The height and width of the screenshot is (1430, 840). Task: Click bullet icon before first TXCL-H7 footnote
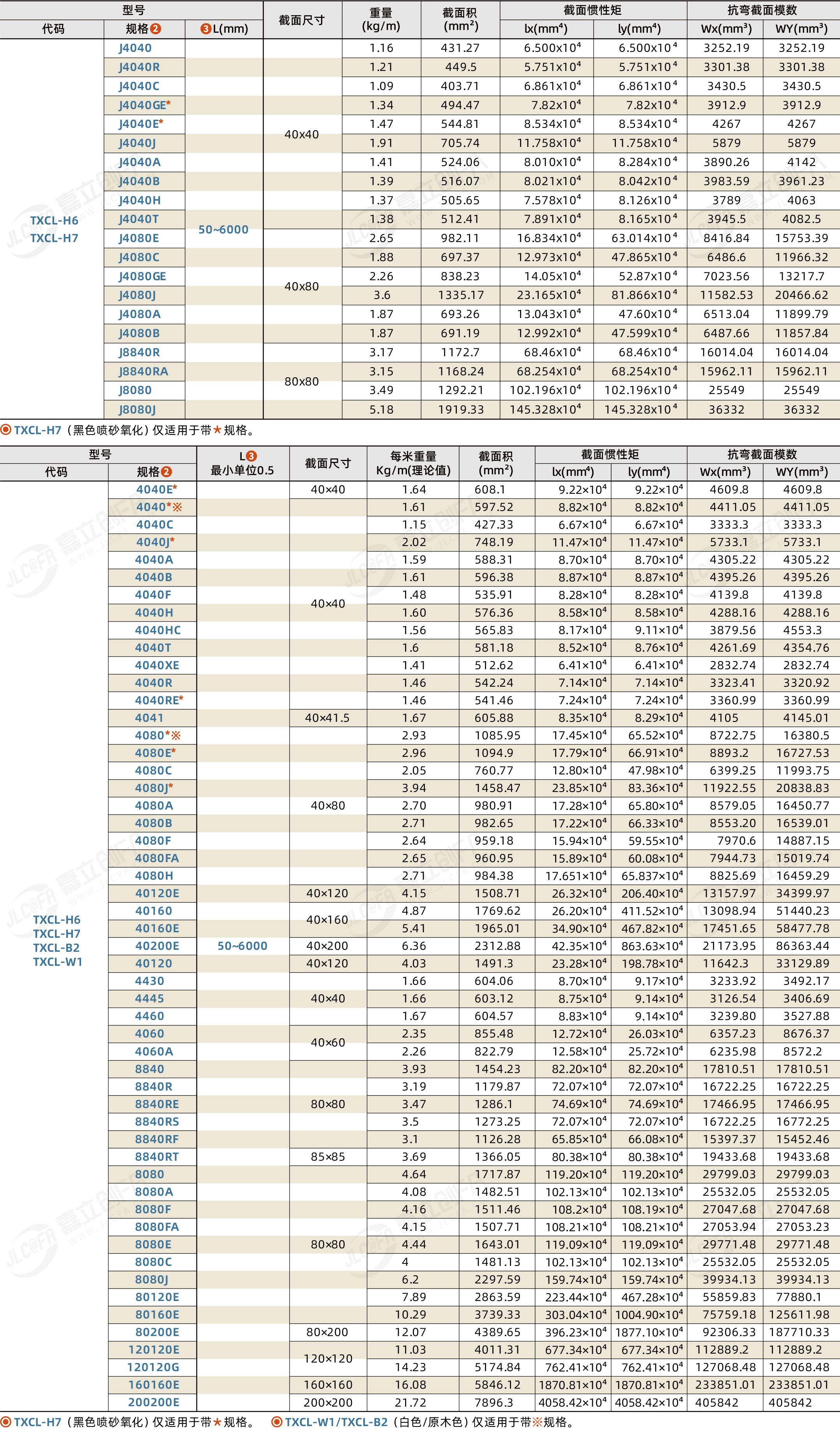6,430
